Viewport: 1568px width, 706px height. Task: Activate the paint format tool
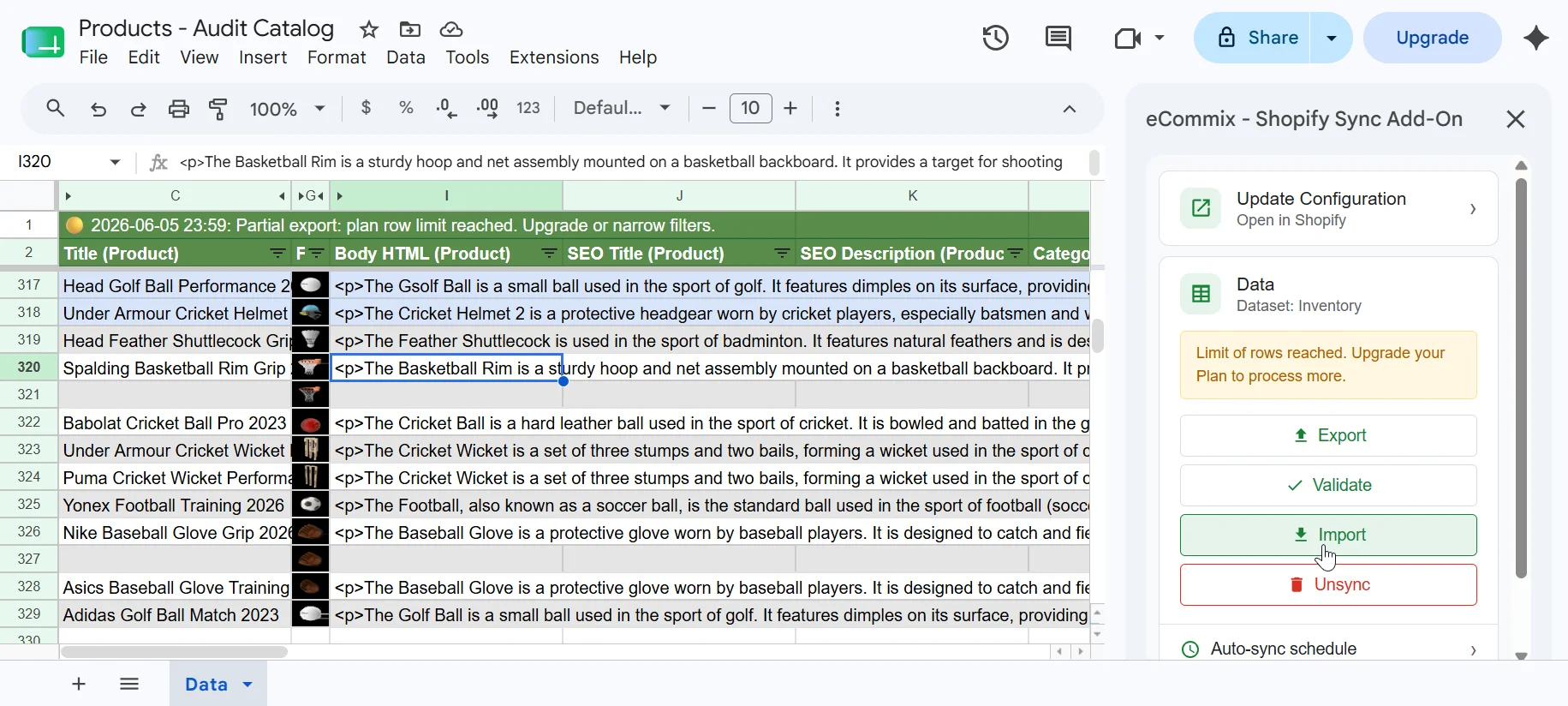pyautogui.click(x=218, y=109)
